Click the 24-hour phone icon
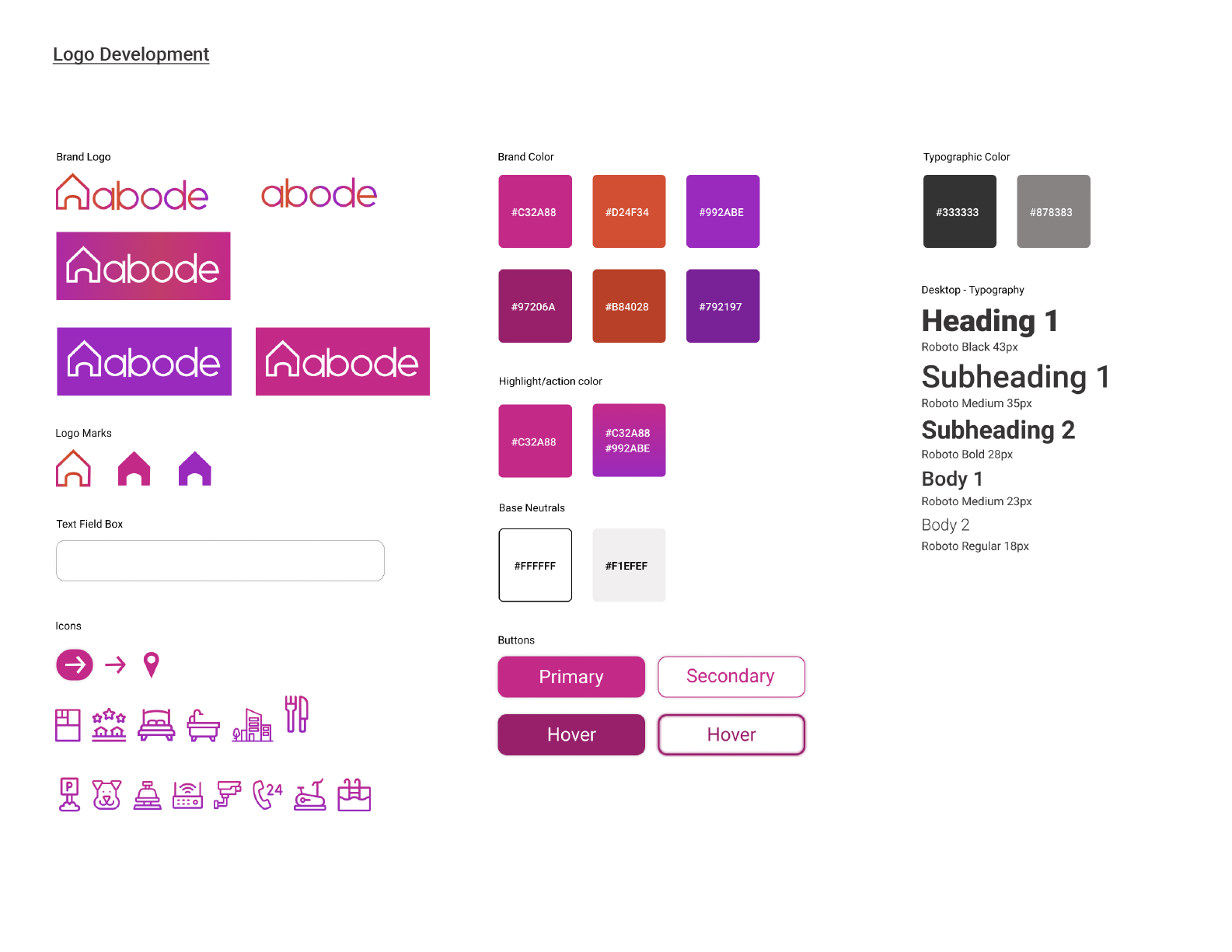1232x952 pixels. 267,795
